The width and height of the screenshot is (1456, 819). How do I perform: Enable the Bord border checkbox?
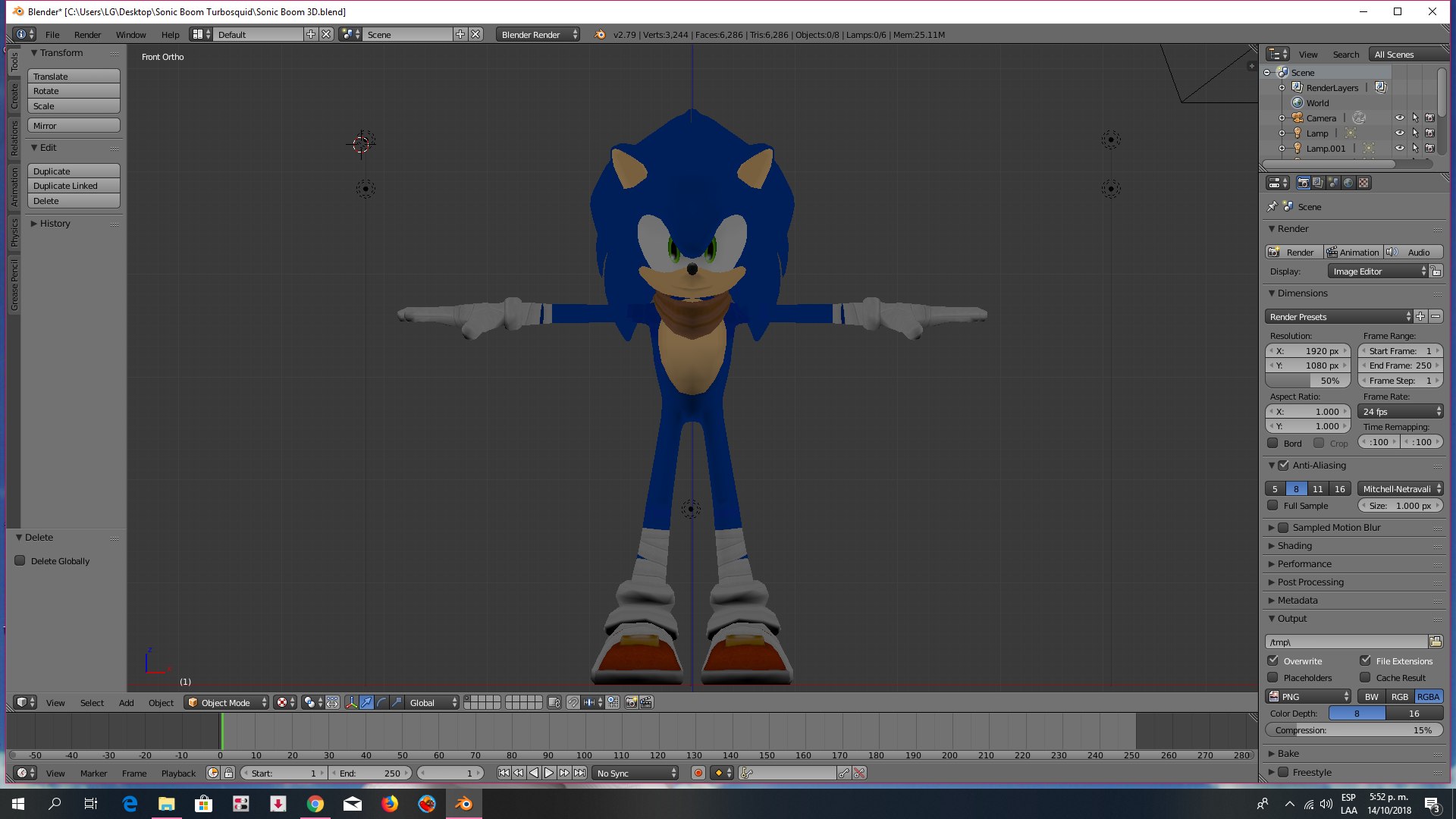click(x=1272, y=443)
